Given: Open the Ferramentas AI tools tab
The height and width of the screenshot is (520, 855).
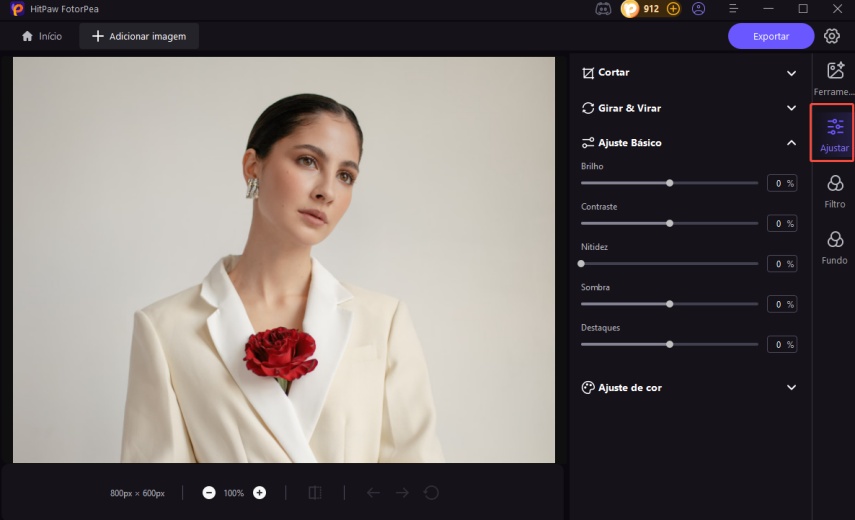Looking at the screenshot, I should (834, 78).
